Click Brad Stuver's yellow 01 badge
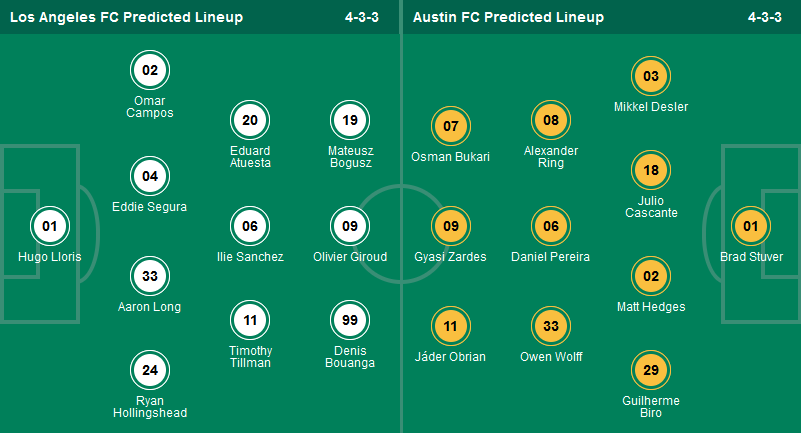 click(750, 226)
